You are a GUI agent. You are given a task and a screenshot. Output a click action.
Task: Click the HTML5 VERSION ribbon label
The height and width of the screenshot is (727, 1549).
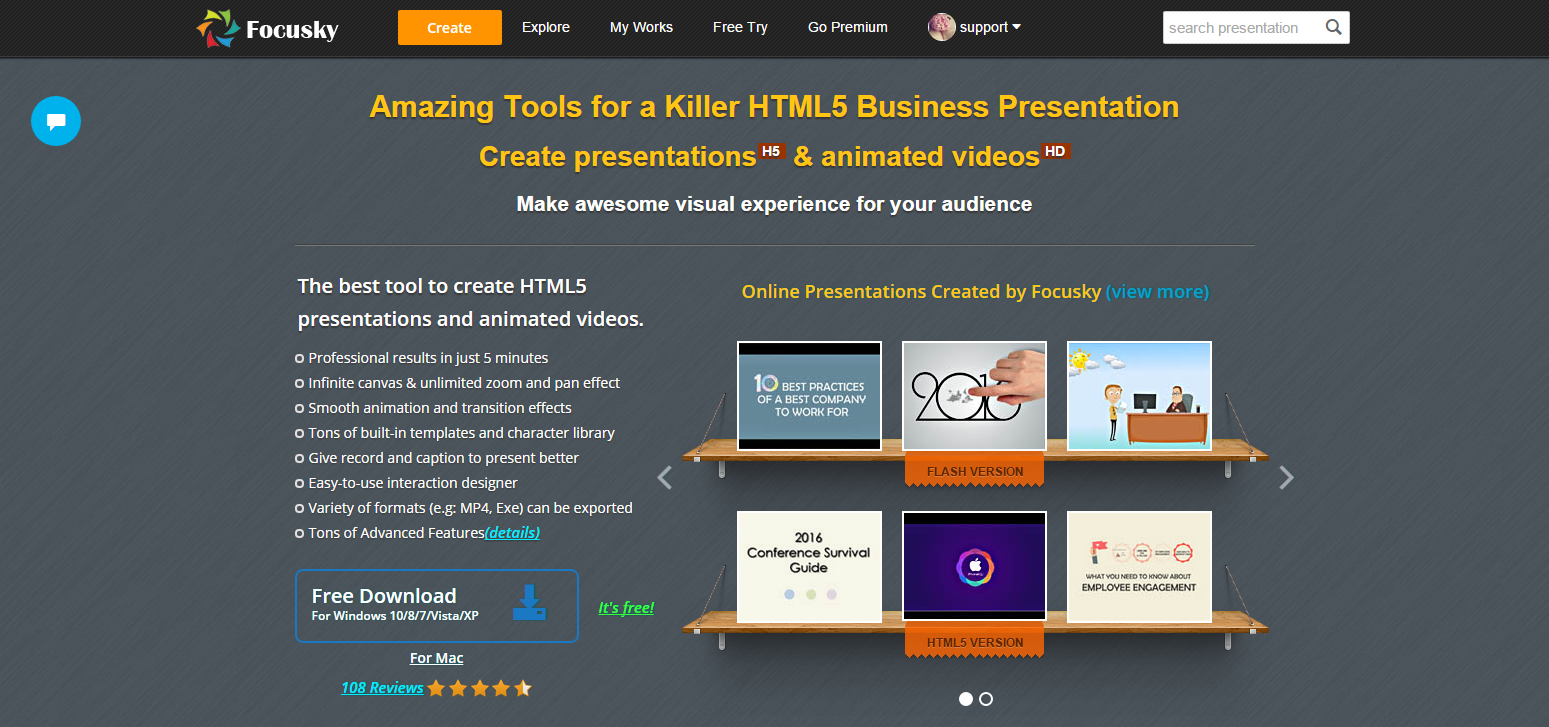coord(974,642)
